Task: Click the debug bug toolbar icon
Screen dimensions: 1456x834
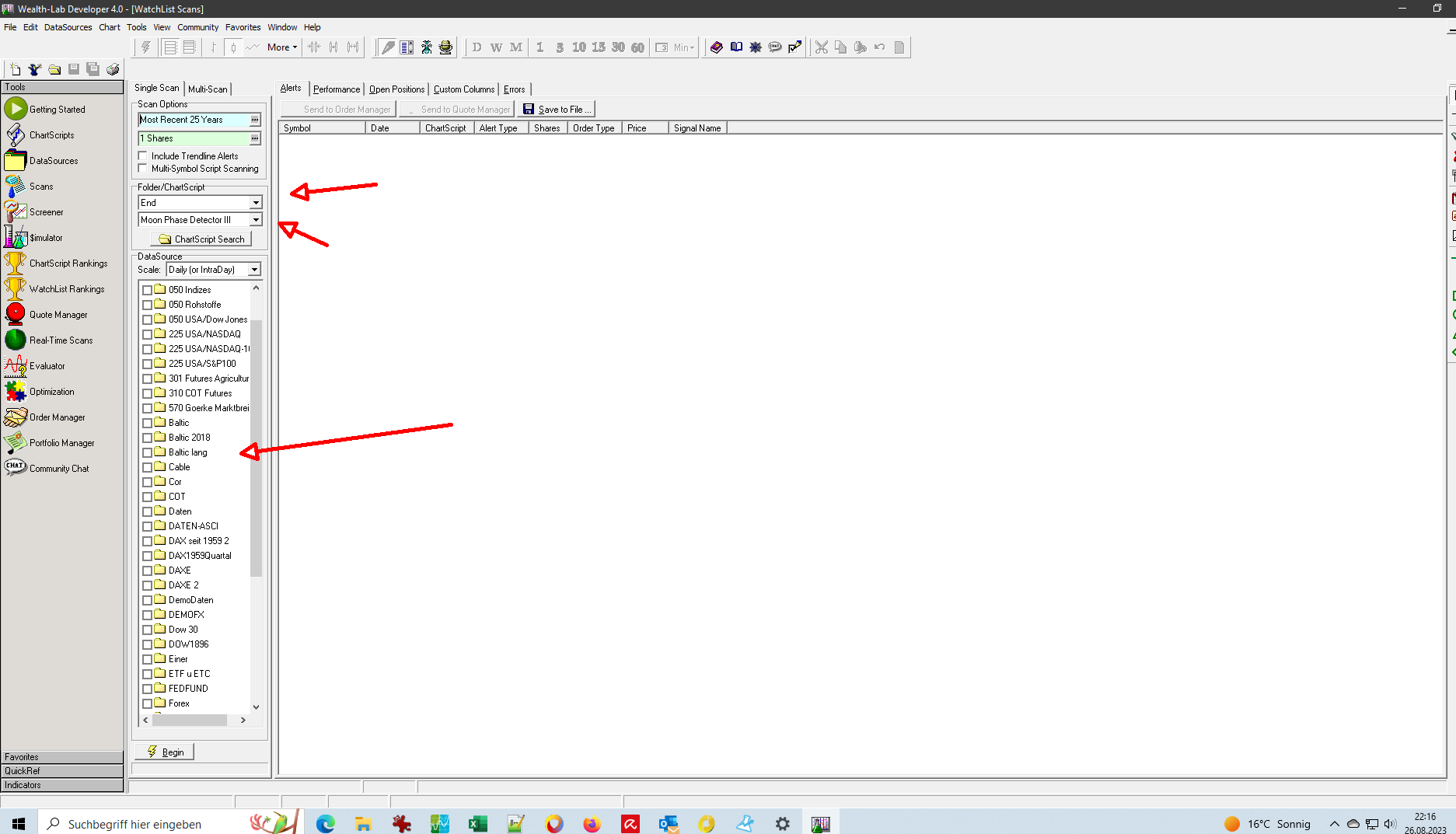Action: [427, 47]
